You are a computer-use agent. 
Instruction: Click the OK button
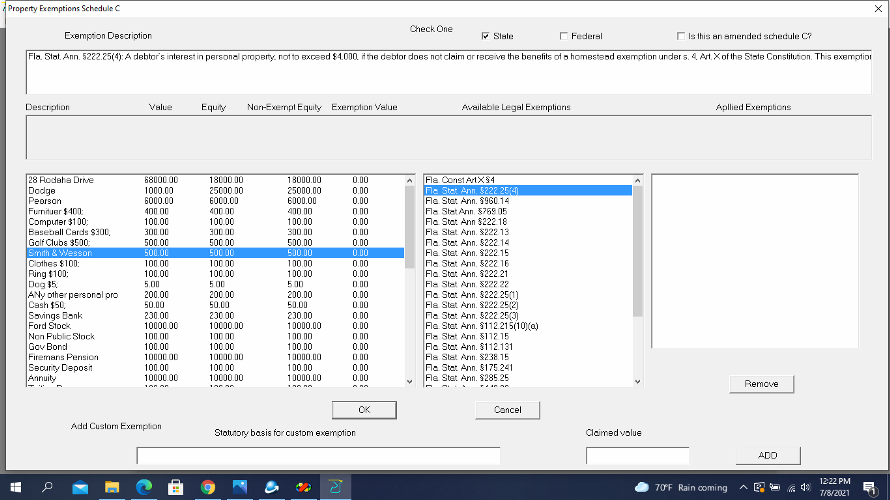click(x=364, y=410)
